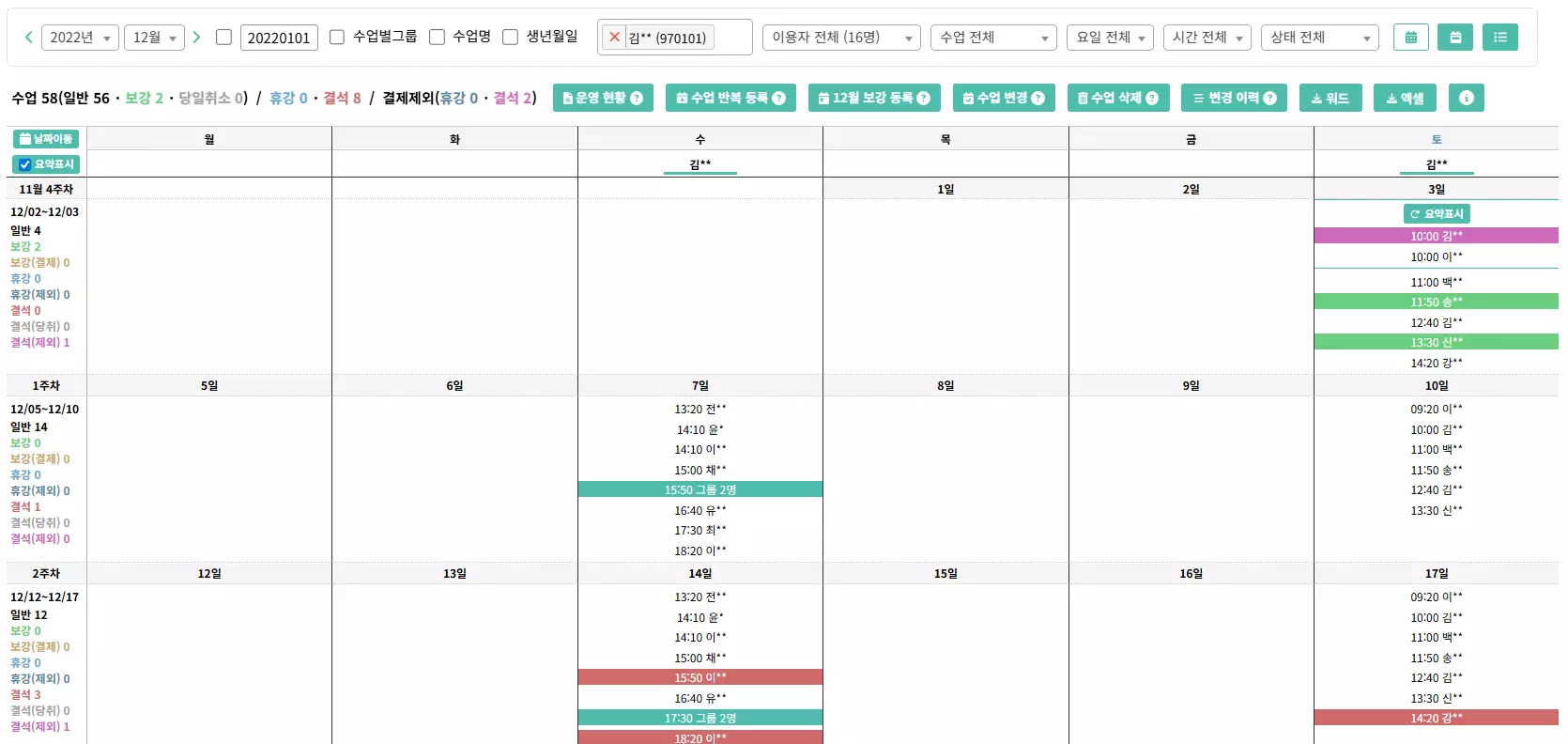Image resolution: width=1568 pixels, height=744 pixels.
Task: Click 일반 14 in the 1주차 summary
Action: pyautogui.click(x=28, y=427)
